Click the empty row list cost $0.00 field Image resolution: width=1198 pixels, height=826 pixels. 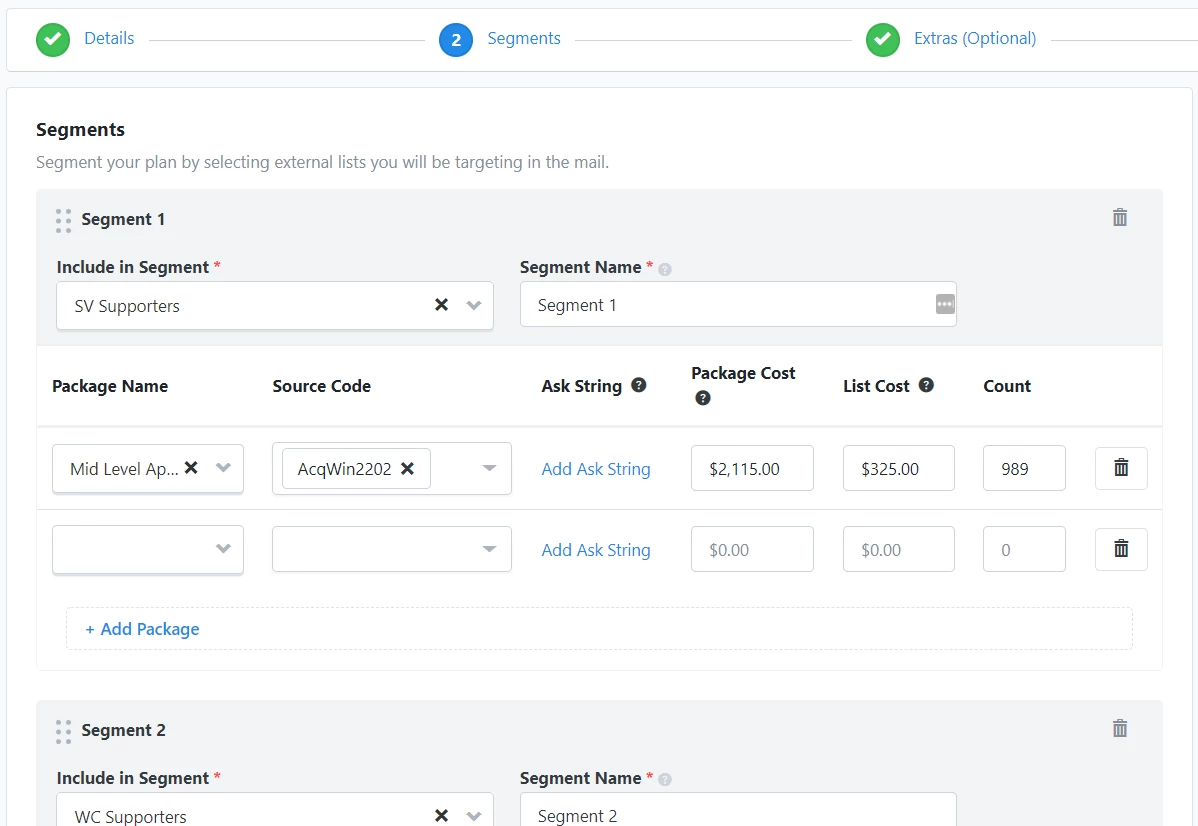(x=898, y=549)
